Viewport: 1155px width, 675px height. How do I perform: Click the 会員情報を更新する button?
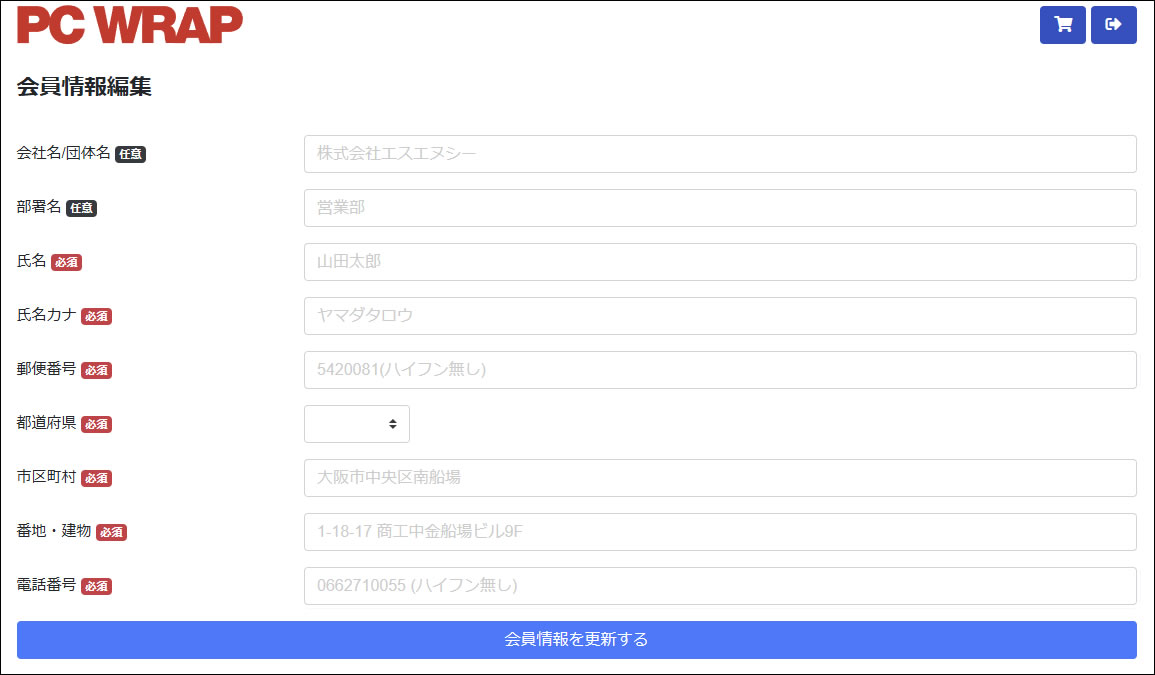577,640
